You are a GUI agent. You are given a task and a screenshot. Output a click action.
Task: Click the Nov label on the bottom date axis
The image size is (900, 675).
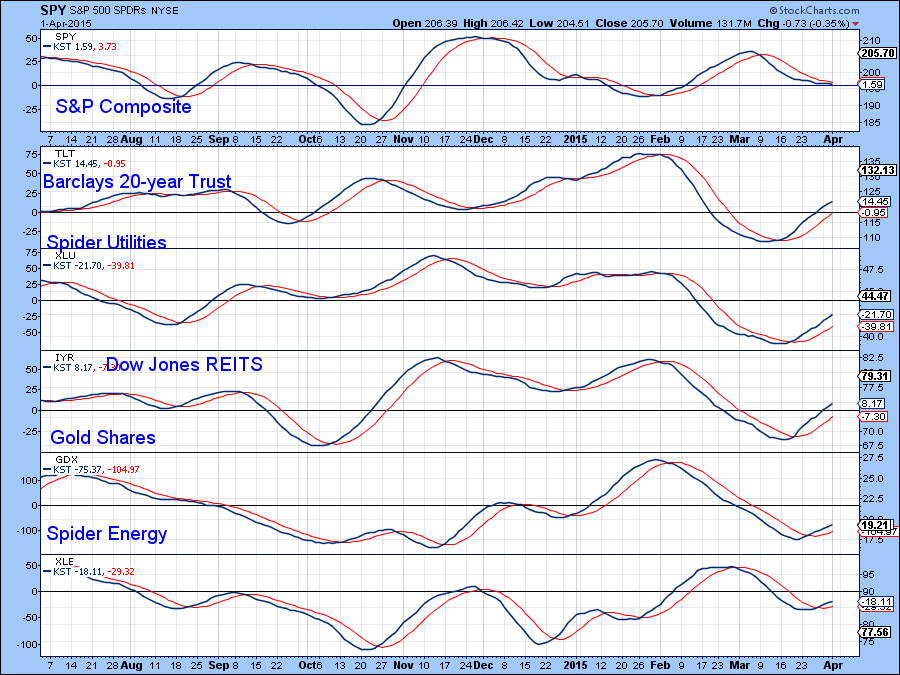tap(404, 666)
